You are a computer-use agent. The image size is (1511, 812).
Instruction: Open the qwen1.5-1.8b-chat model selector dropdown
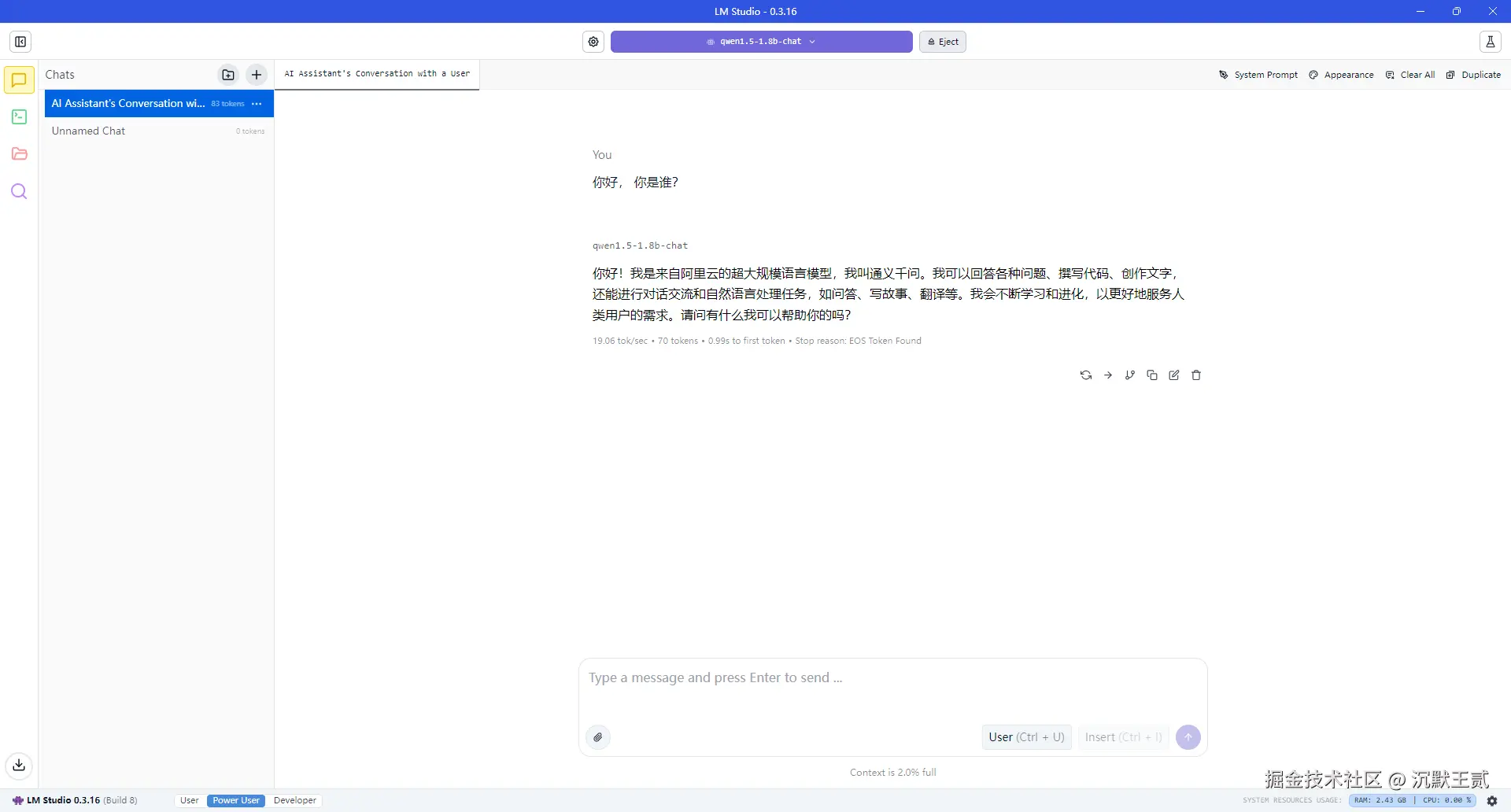point(761,42)
